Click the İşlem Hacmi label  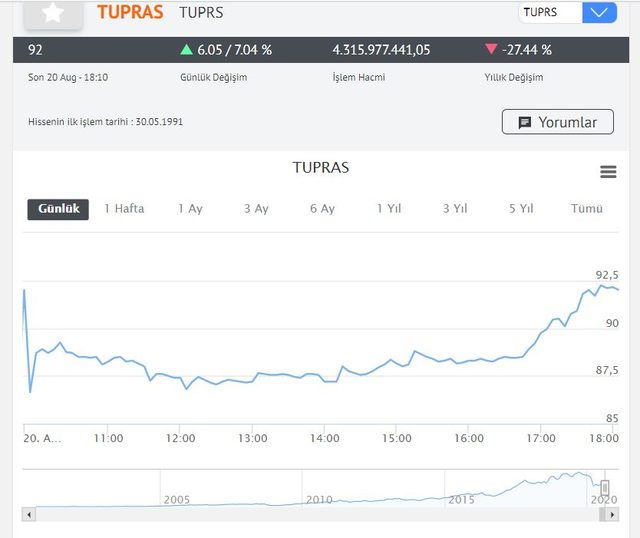(359, 78)
